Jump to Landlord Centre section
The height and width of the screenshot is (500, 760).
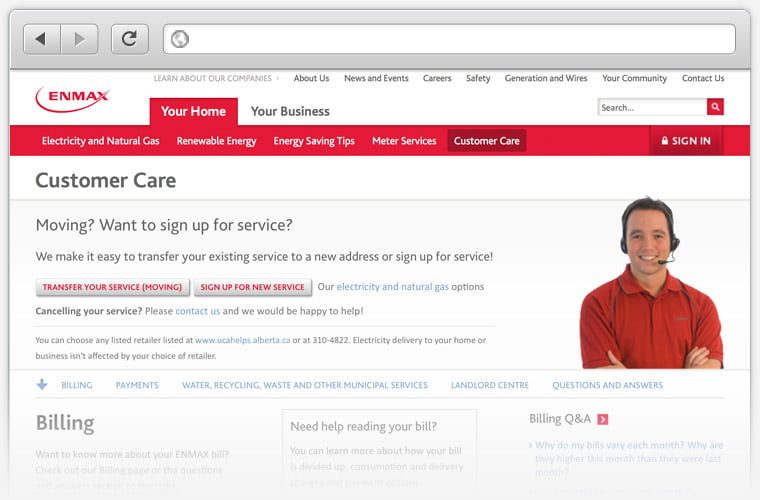click(x=490, y=385)
